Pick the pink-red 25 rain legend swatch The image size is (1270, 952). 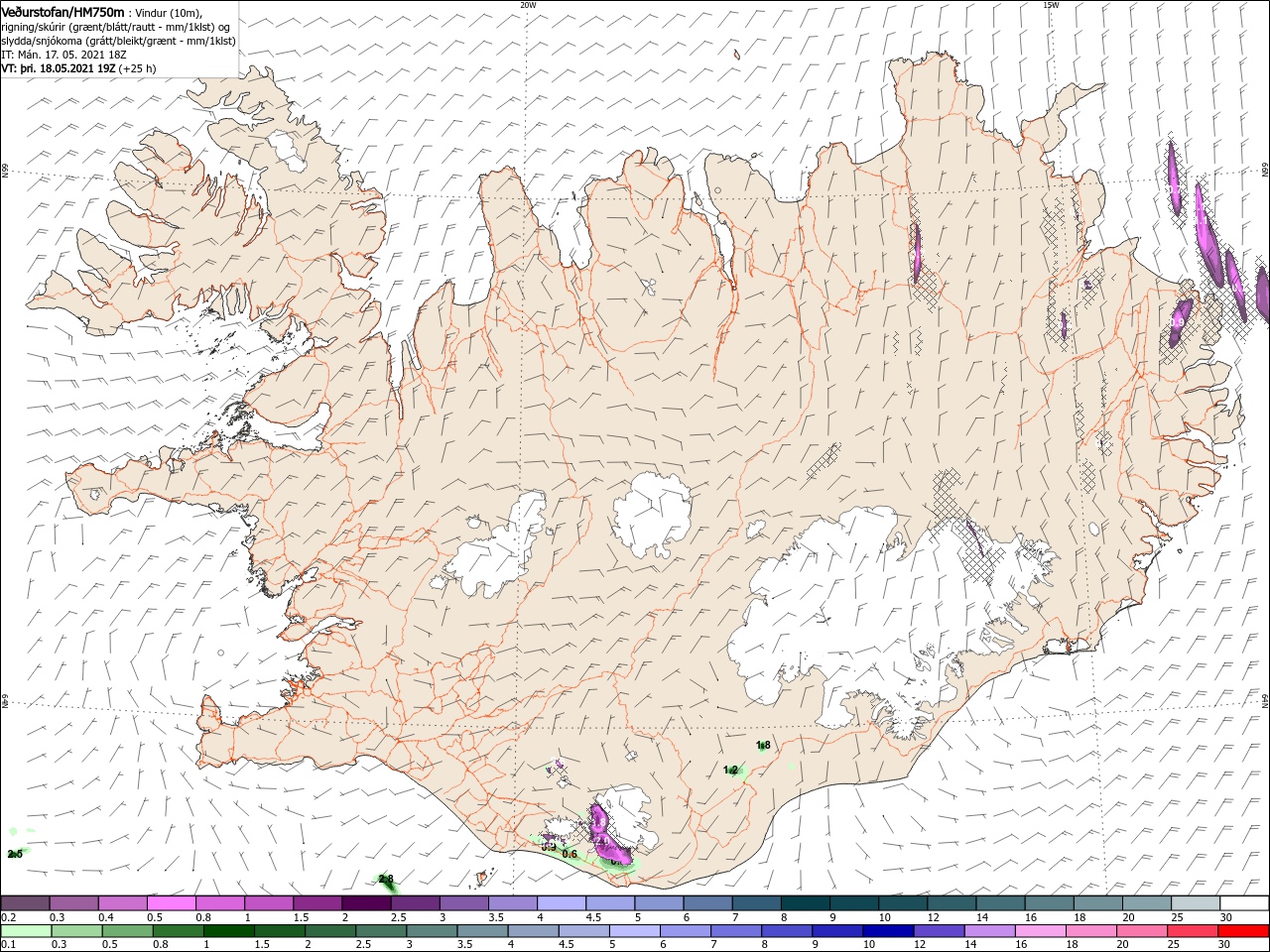(x=1192, y=931)
